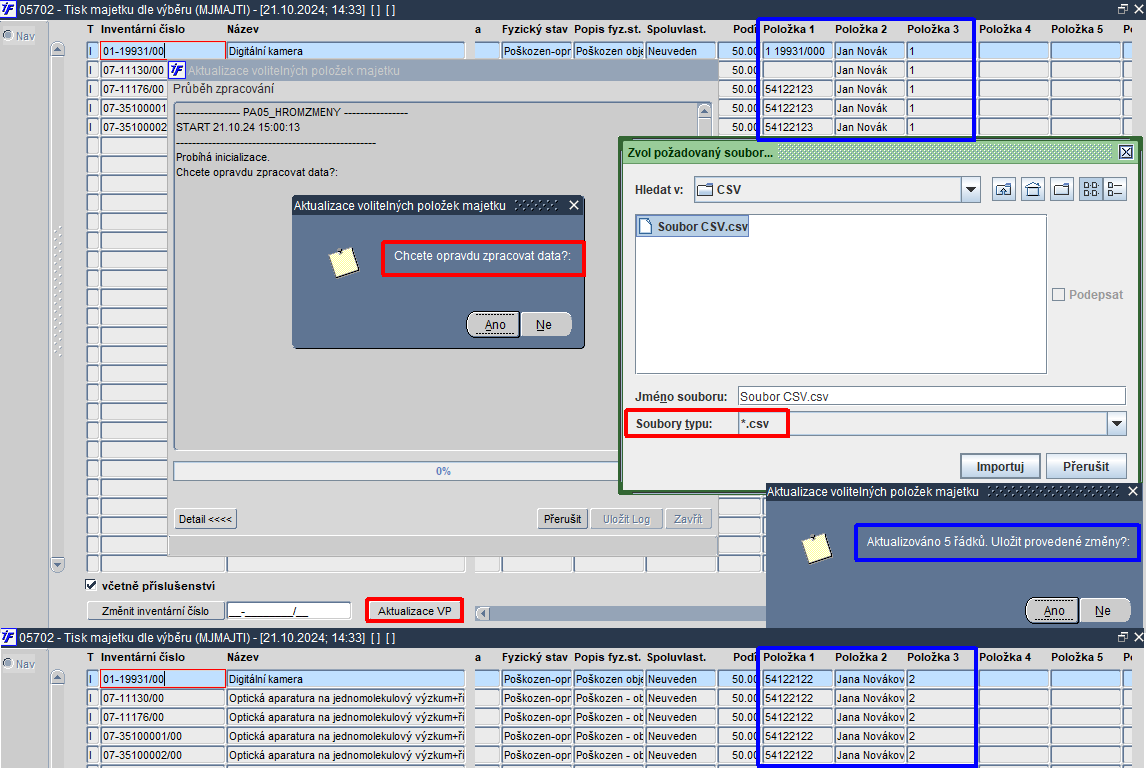Switch file chooser to details view
Viewport: 1146px width, 768px height.
1115,189
